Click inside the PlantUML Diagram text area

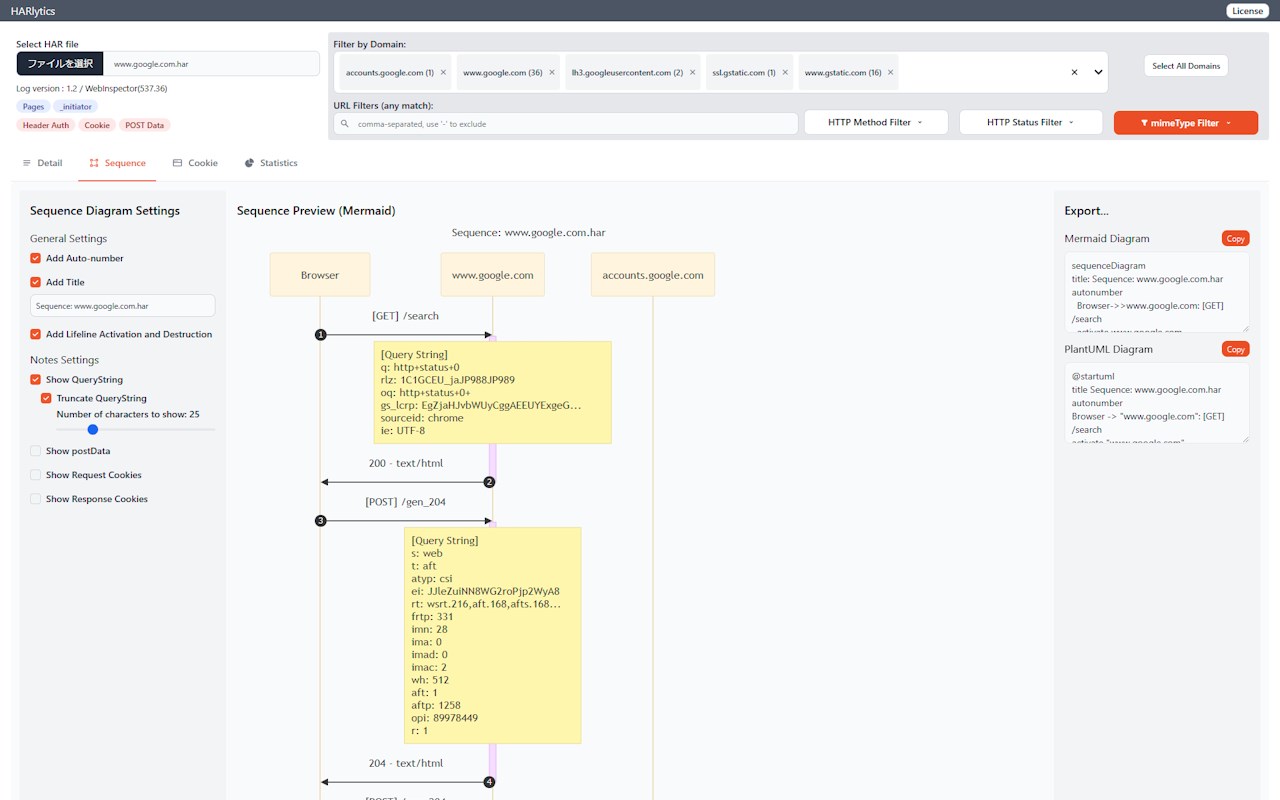pyautogui.click(x=1157, y=403)
